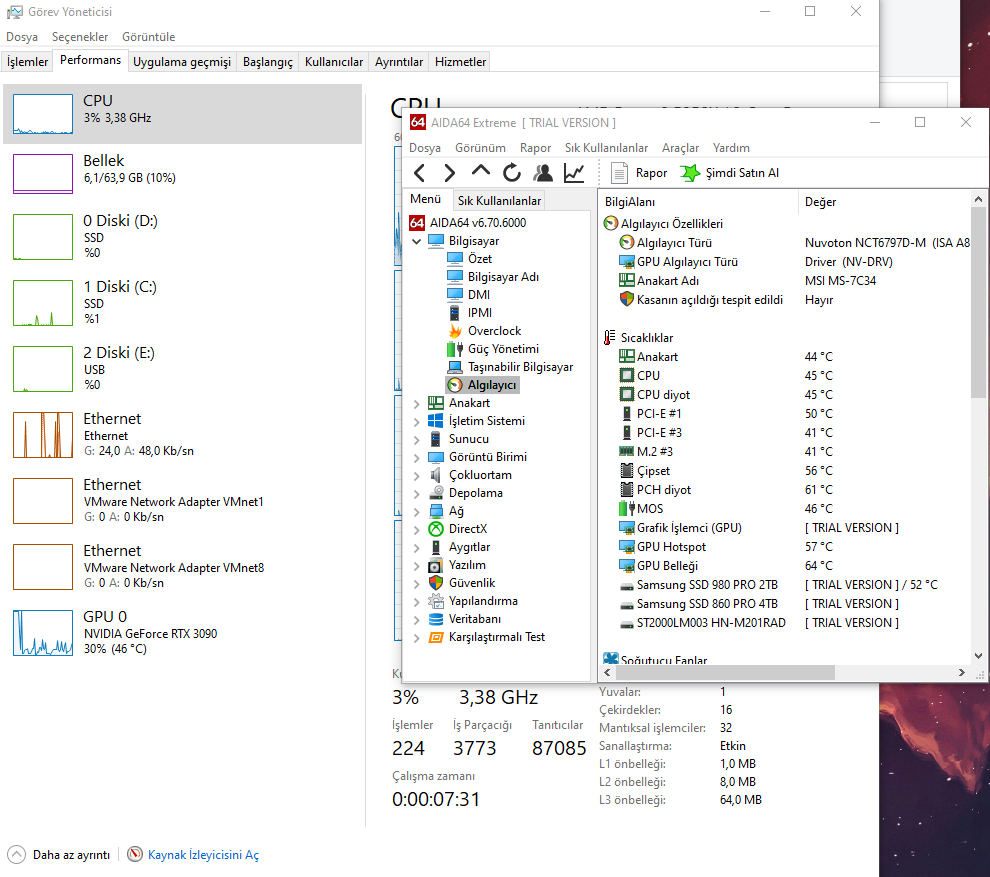Viewport: 990px width, 877px height.
Task: Open AIDA64 Yardım menu
Action: tap(731, 148)
